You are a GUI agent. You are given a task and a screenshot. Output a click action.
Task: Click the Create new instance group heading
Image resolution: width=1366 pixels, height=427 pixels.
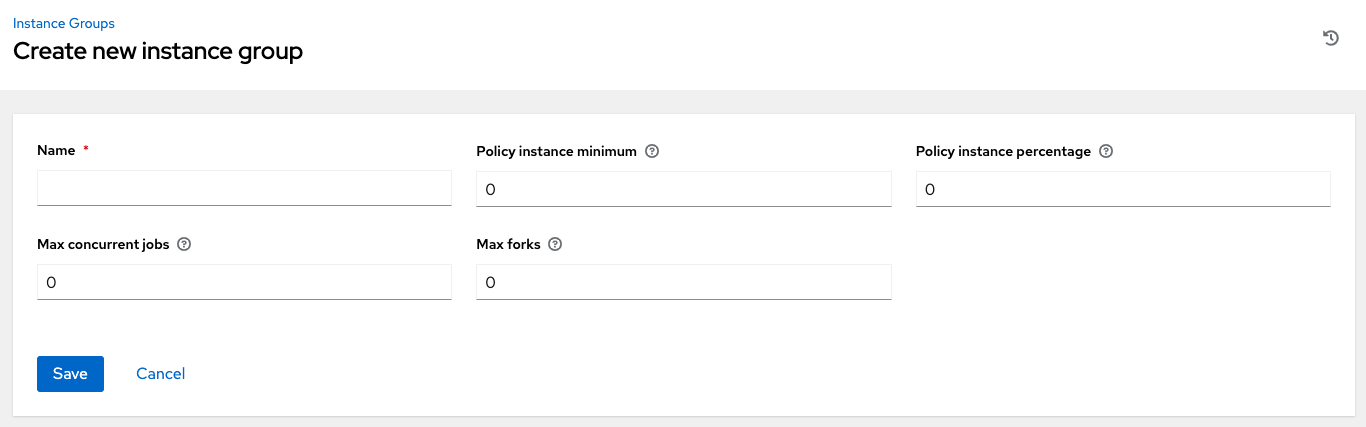pyautogui.click(x=158, y=51)
